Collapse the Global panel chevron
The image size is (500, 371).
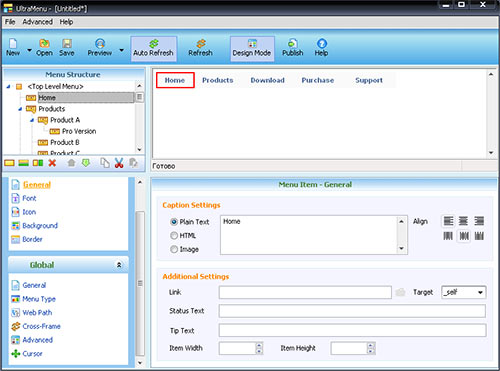(119, 265)
